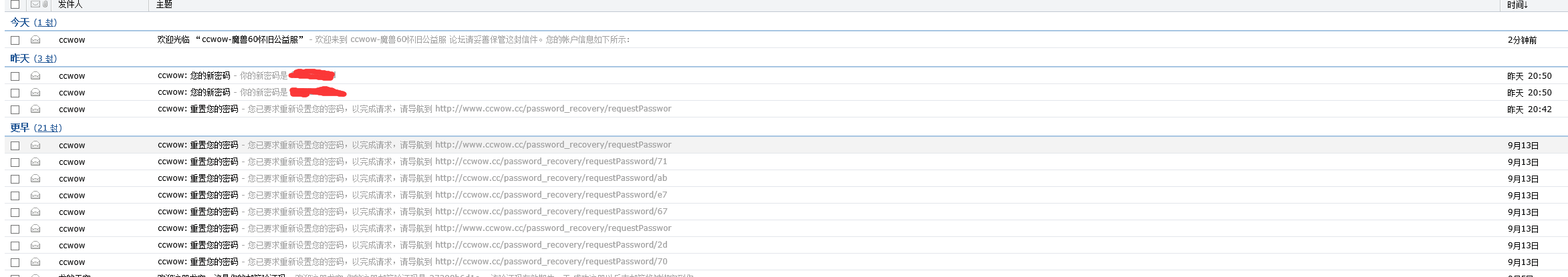The height and width of the screenshot is (277, 1568).
Task: Open the 欢迎光临 ccwow welcome email
Action: (231, 40)
